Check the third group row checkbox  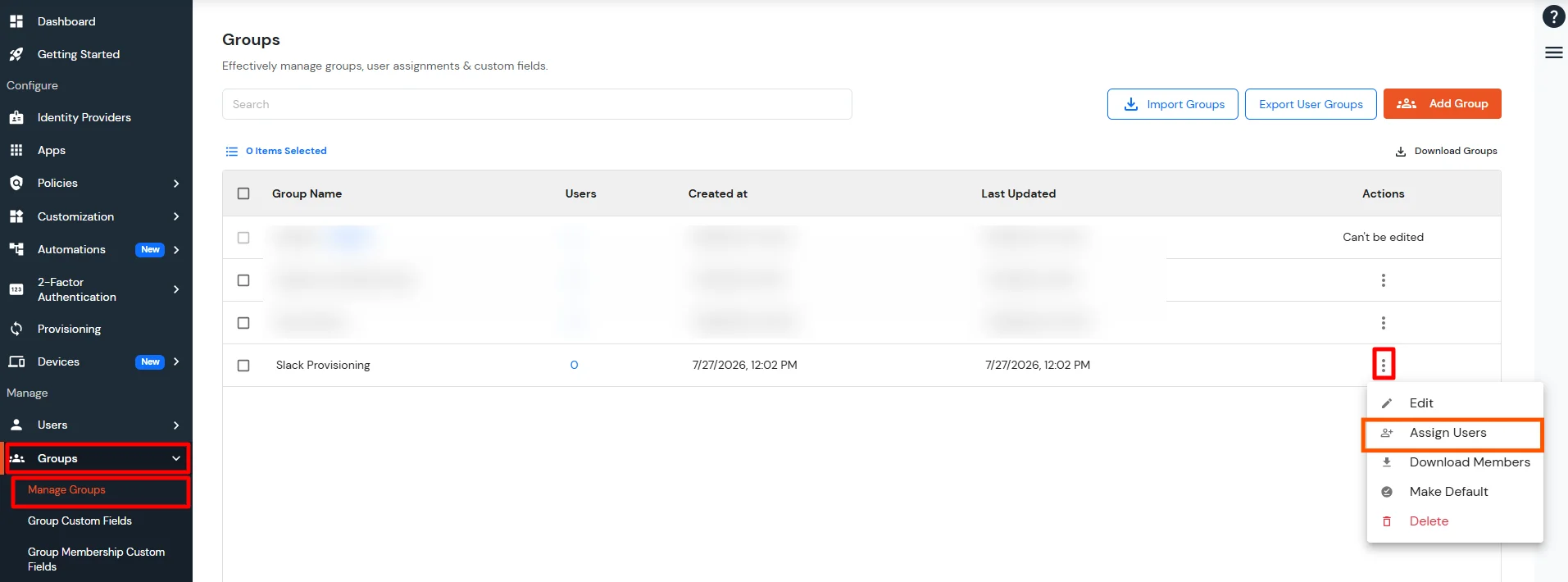243,323
